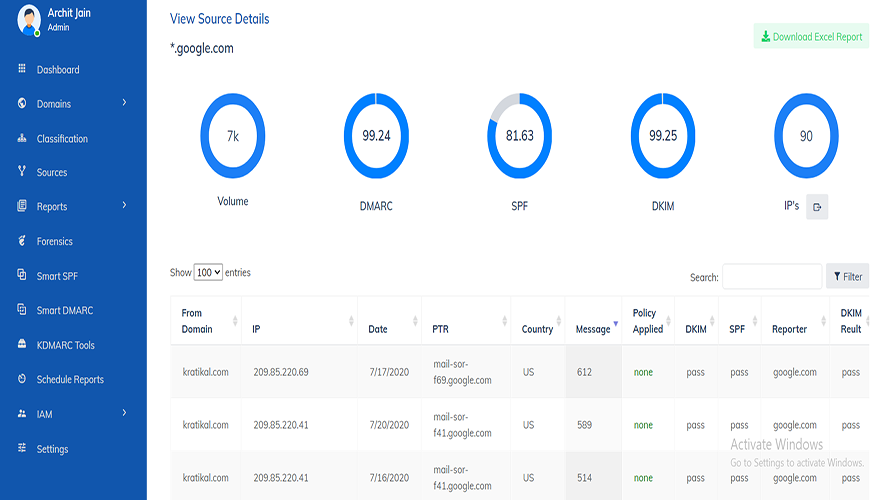
Task: Click message count 589
Action: coord(584,425)
